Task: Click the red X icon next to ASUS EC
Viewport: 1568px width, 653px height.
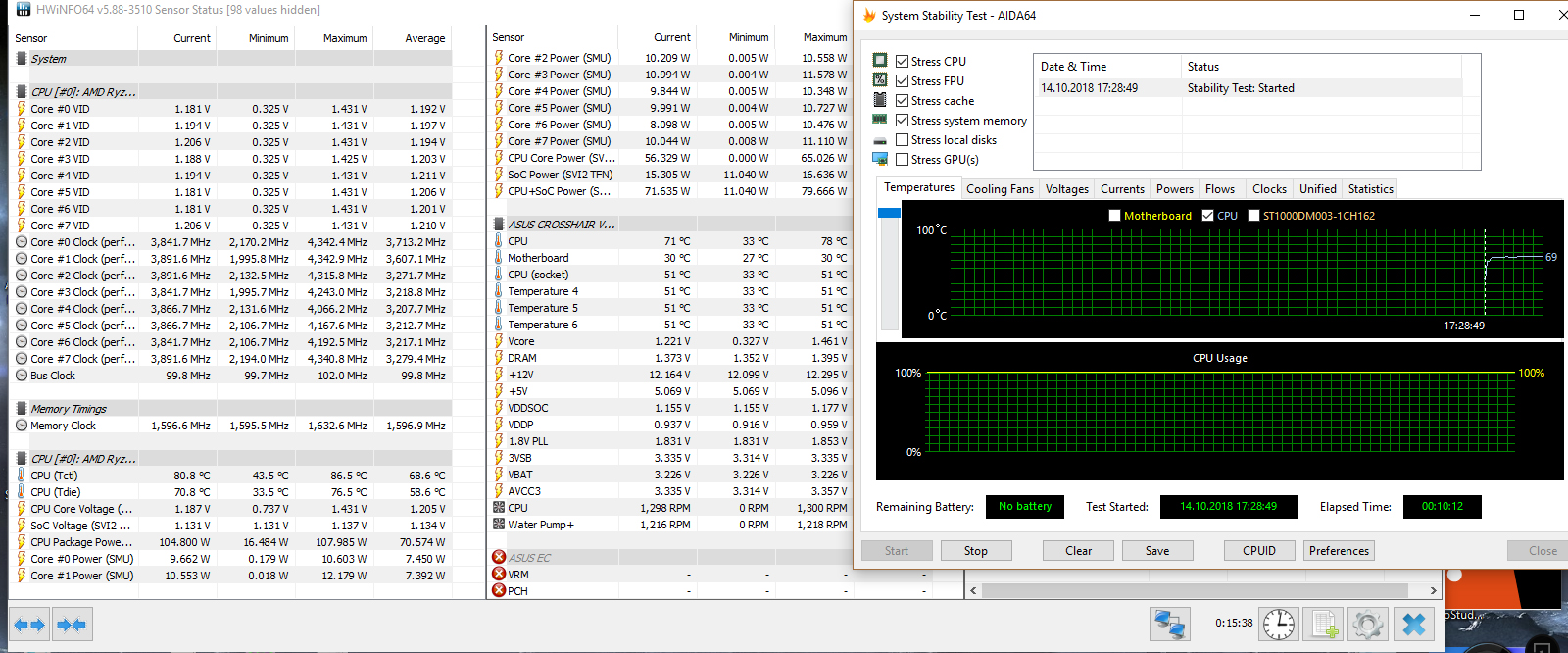Action: 499,557
